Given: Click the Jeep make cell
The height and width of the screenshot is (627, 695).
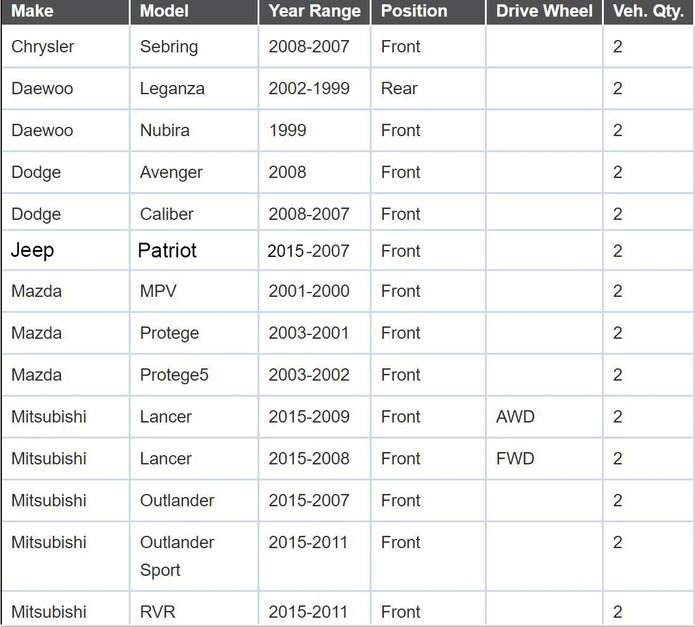Looking at the screenshot, I should coord(66,251).
